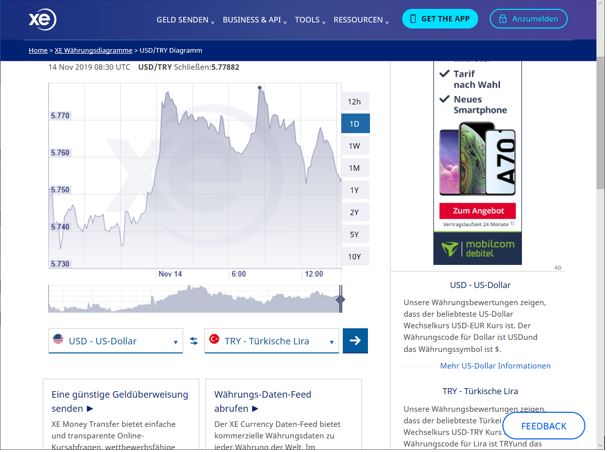
Task: Click the smartphone ad image
Action: [477, 159]
